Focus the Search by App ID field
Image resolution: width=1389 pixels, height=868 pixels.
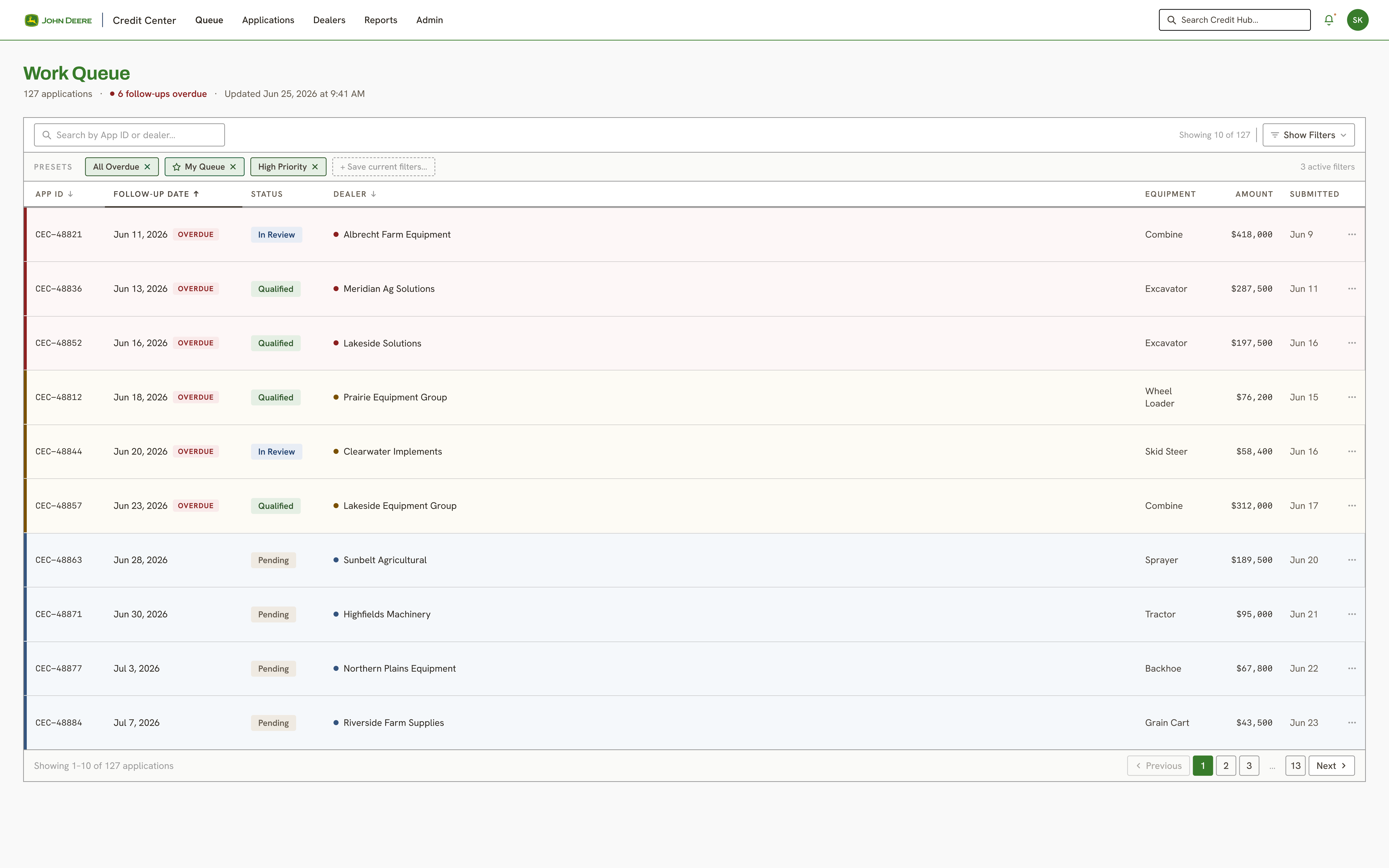click(x=129, y=135)
